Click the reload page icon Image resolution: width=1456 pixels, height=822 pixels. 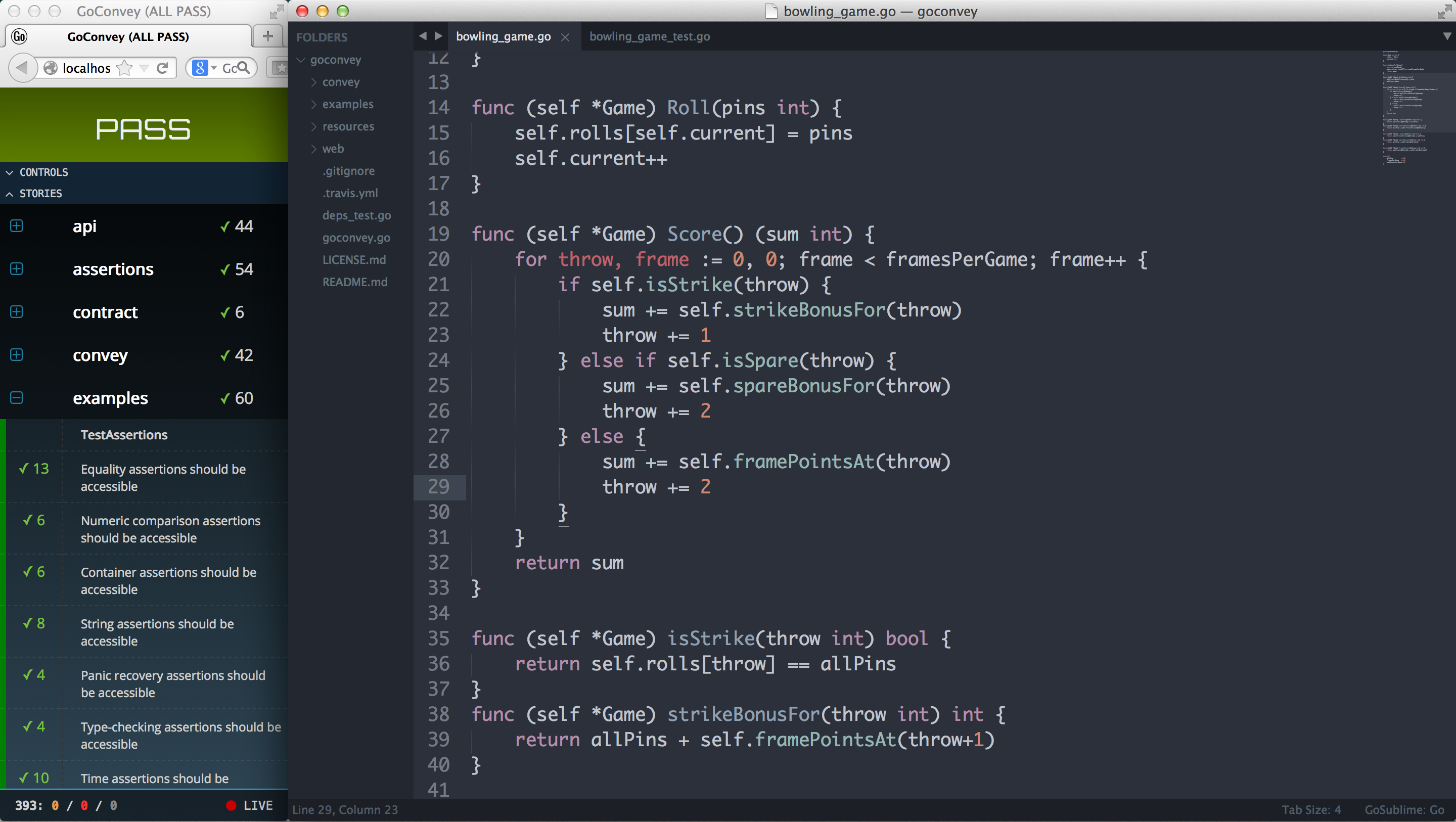tap(162, 68)
